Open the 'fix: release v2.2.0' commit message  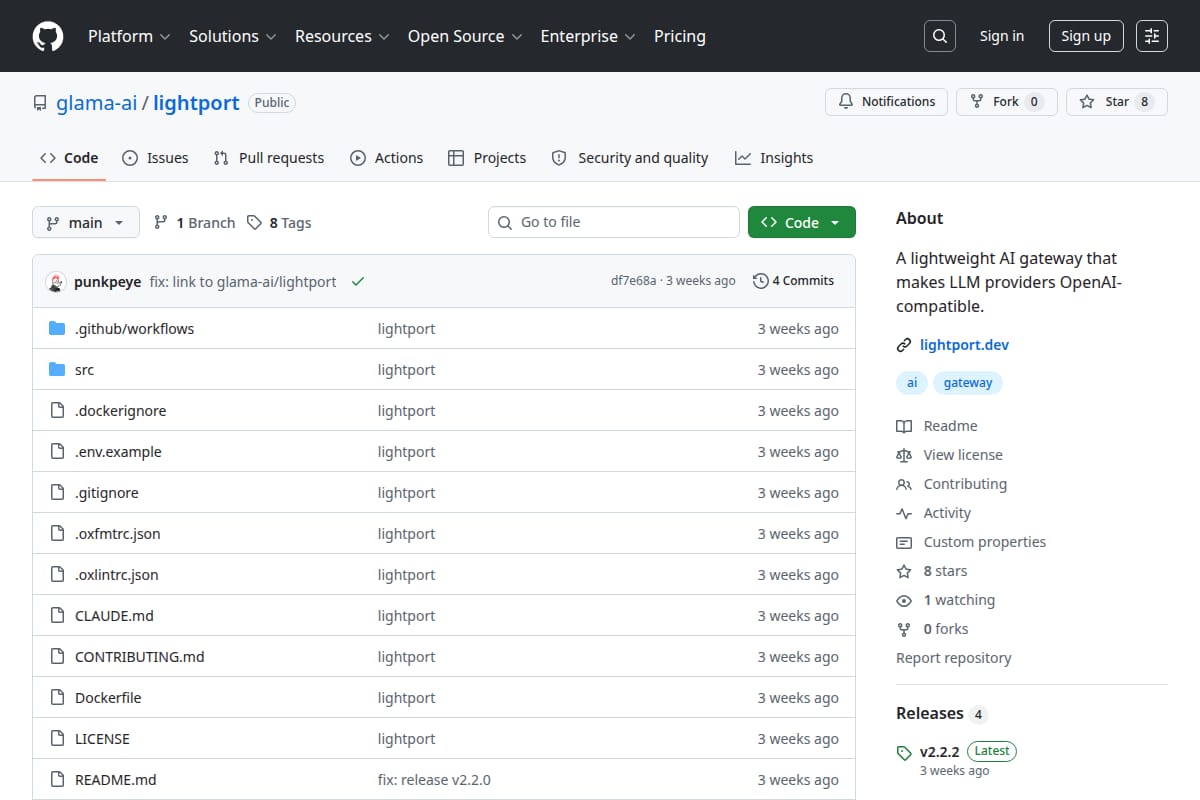pyautogui.click(x=434, y=780)
